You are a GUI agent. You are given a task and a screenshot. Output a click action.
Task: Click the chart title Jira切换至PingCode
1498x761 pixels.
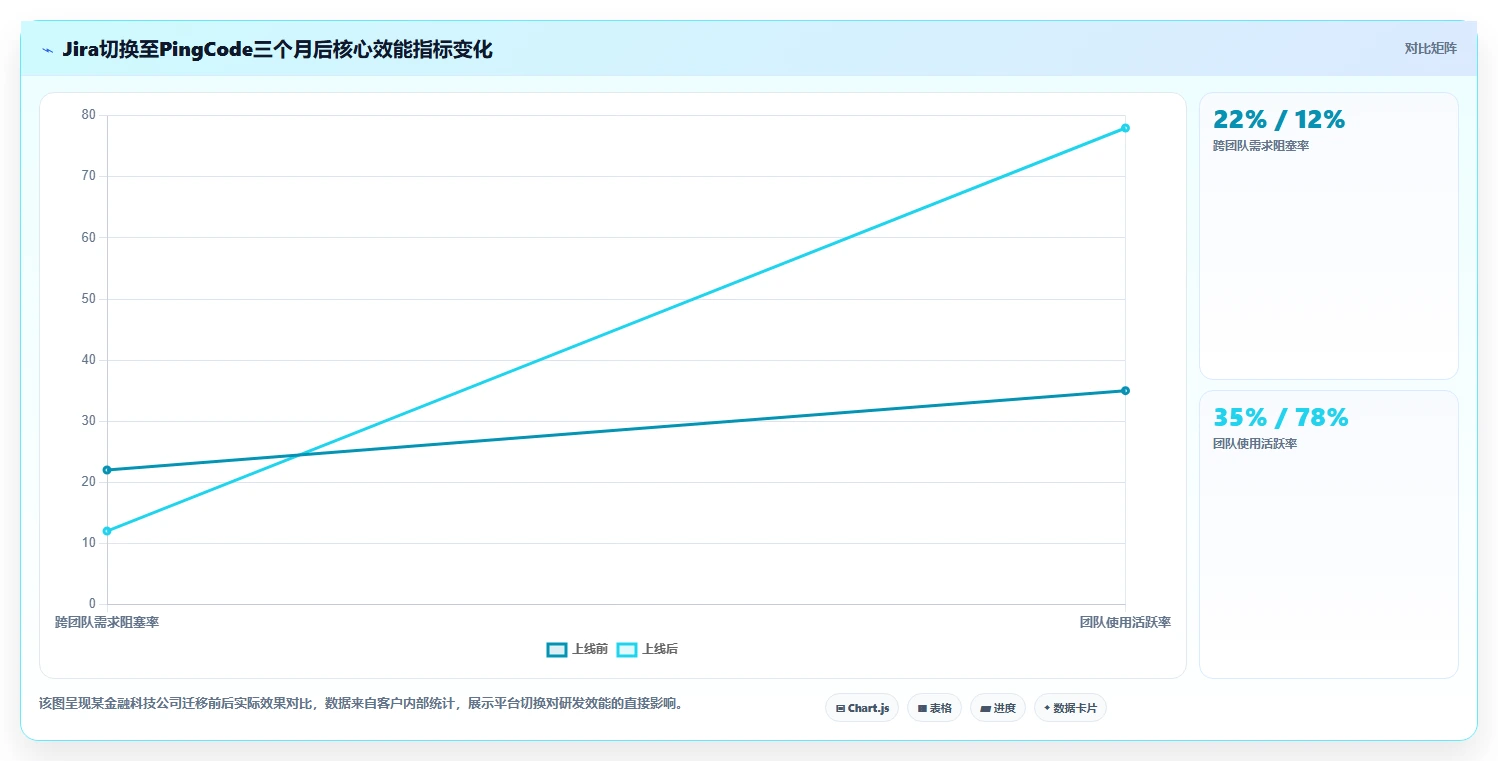(277, 50)
